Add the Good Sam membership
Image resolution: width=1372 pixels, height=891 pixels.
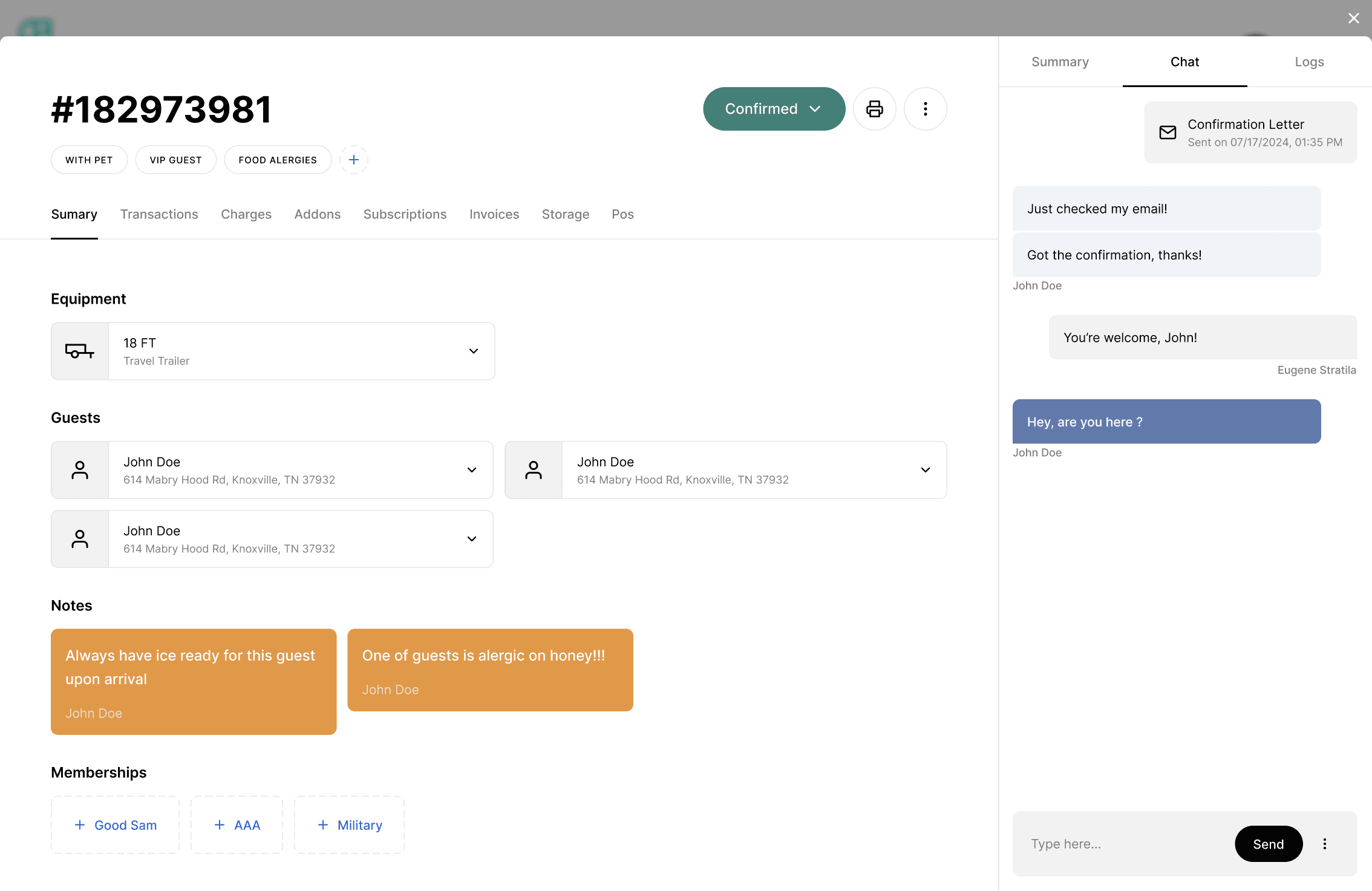[x=116, y=825]
